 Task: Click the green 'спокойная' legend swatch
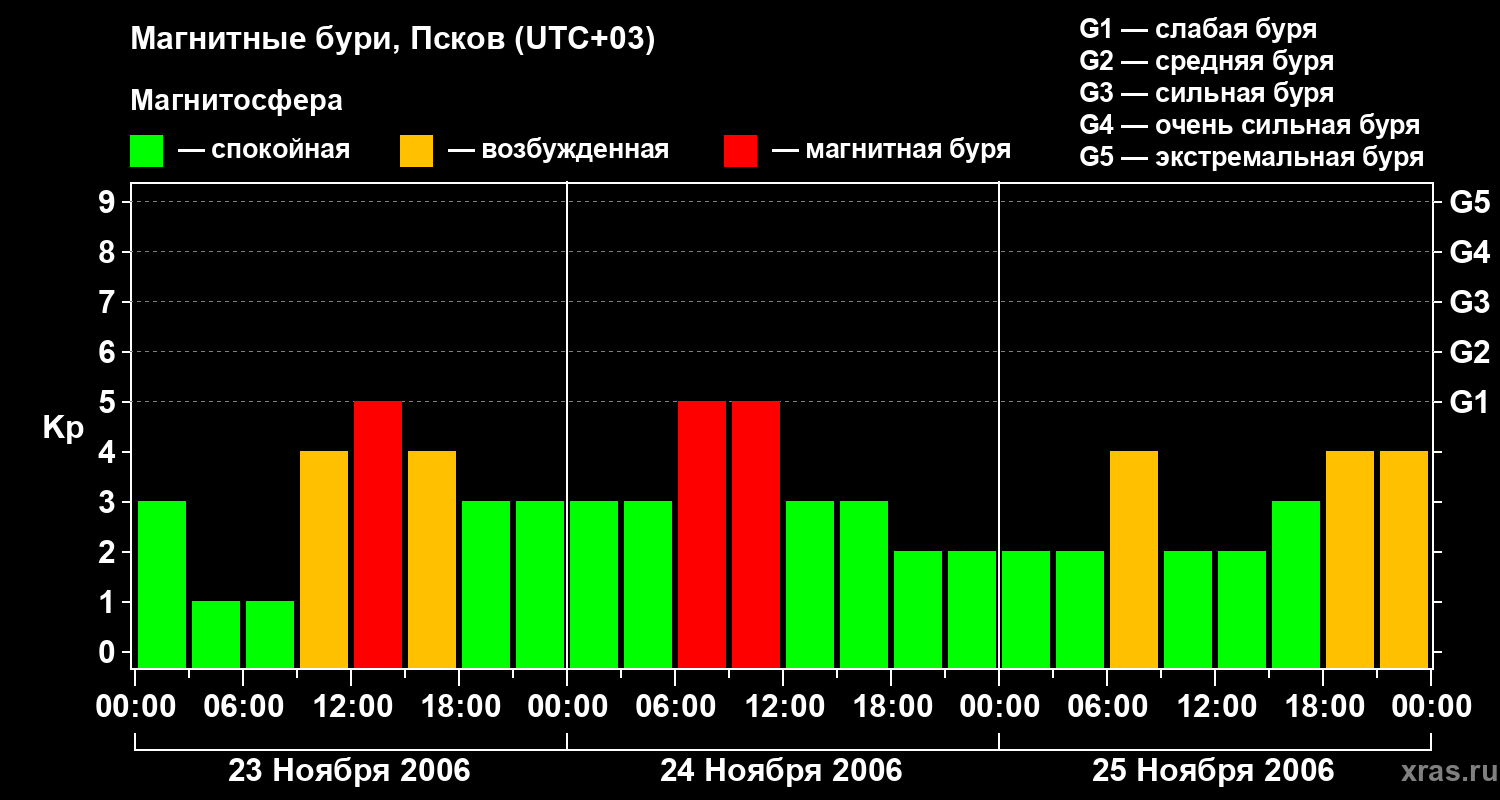[146, 151]
